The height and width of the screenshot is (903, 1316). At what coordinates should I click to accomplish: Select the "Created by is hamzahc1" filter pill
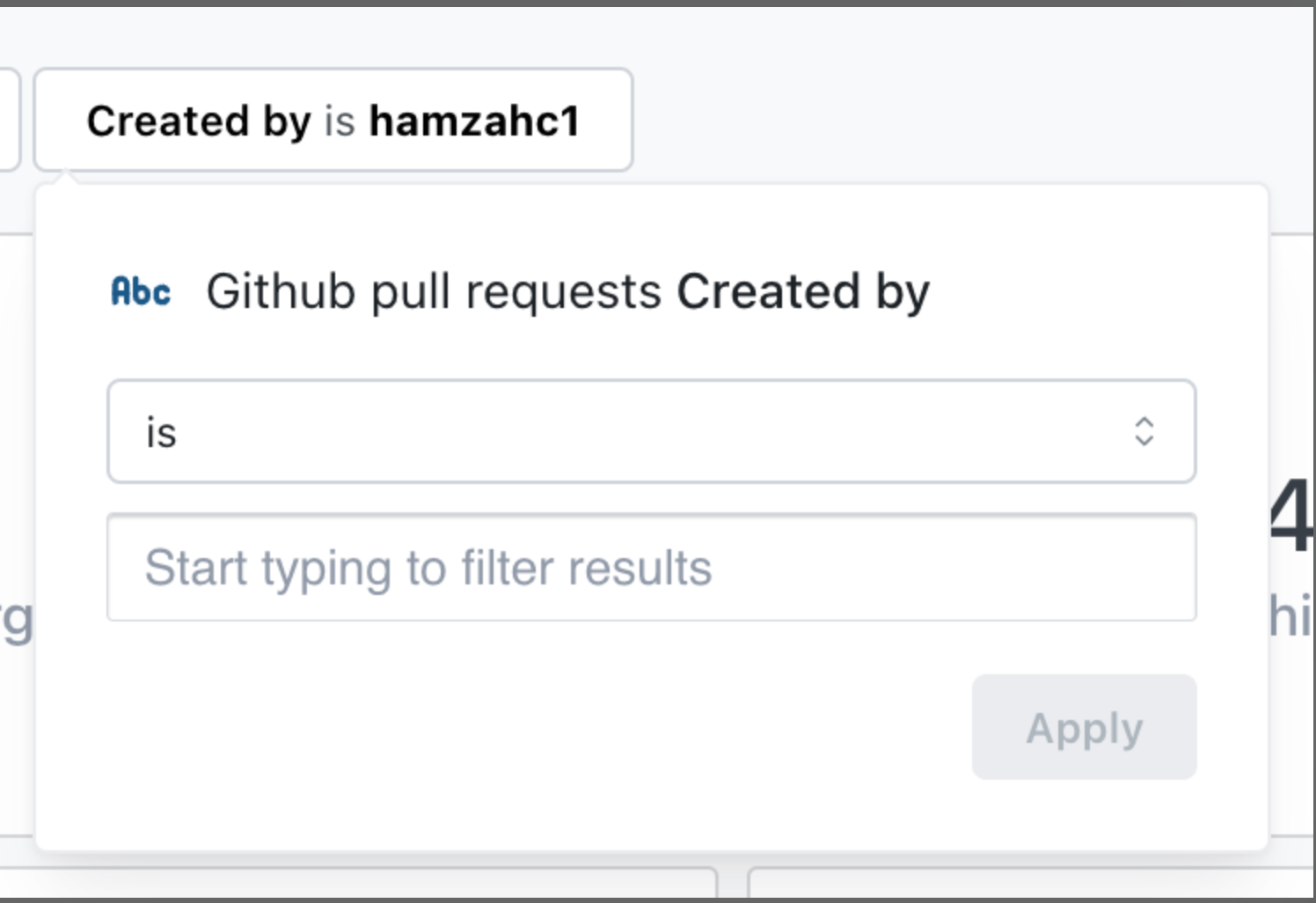point(333,121)
